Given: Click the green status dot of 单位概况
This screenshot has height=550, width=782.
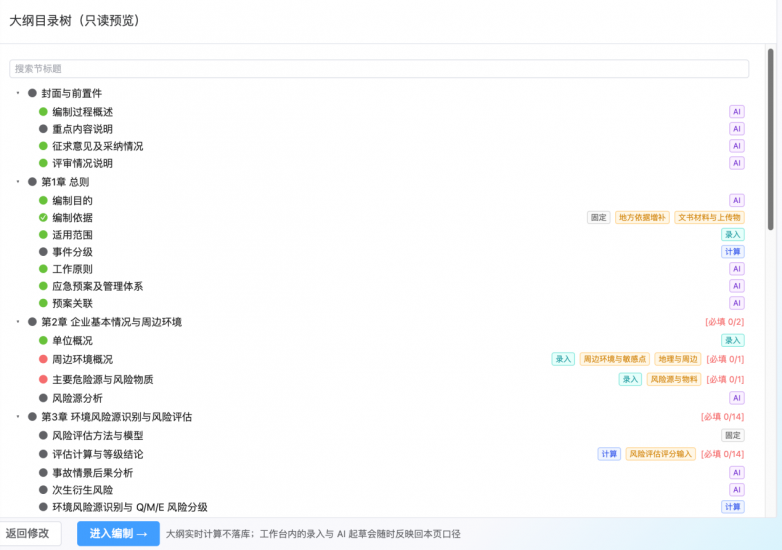Looking at the screenshot, I should (43, 341).
